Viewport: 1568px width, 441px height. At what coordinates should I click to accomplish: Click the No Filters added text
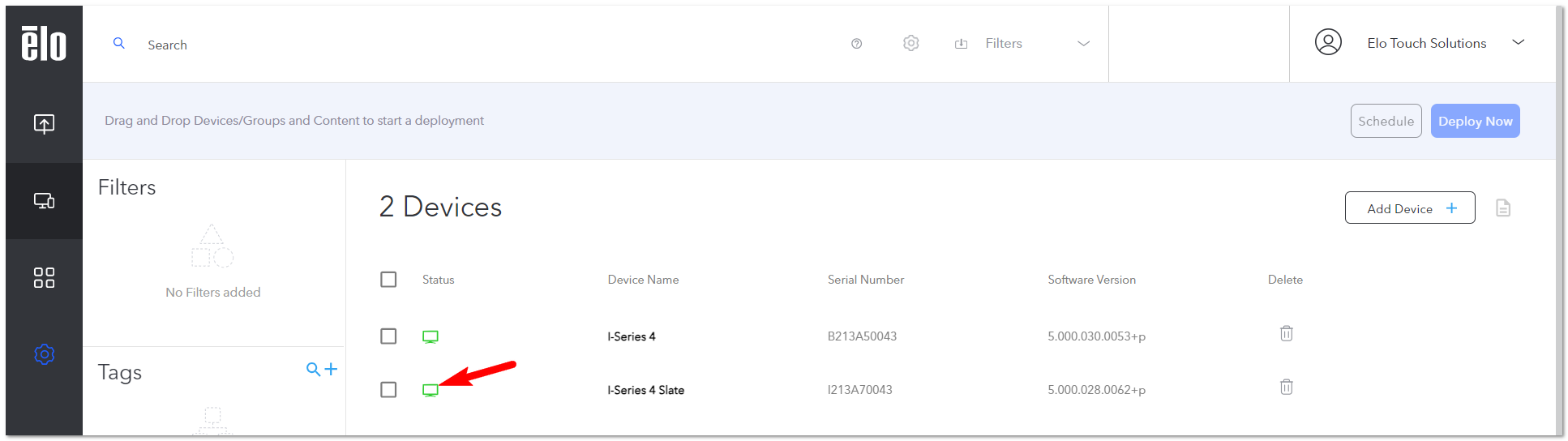(x=213, y=292)
